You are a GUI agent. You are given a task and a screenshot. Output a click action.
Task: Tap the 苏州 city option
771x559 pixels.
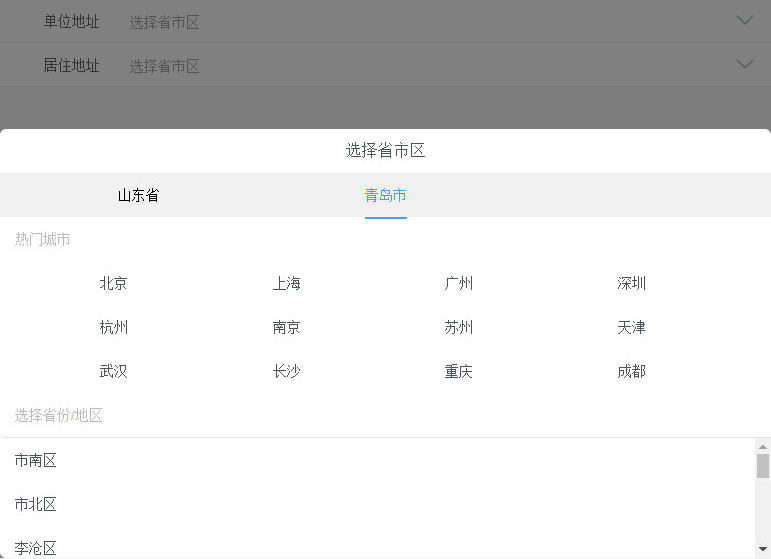[459, 327]
